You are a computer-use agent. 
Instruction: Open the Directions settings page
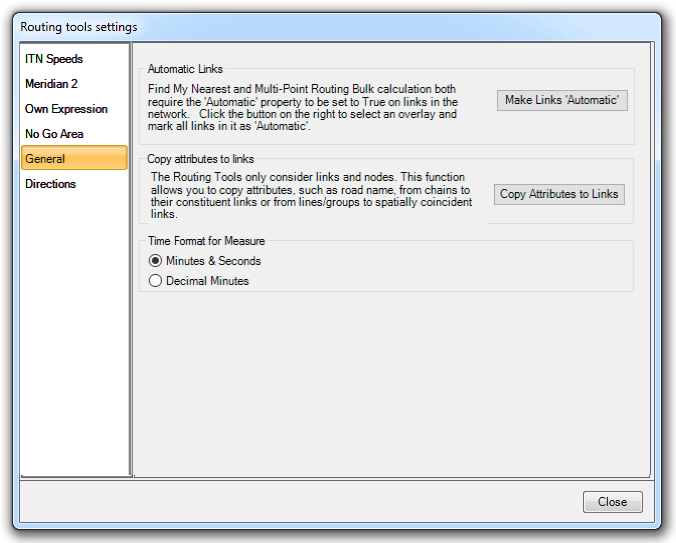[51, 184]
